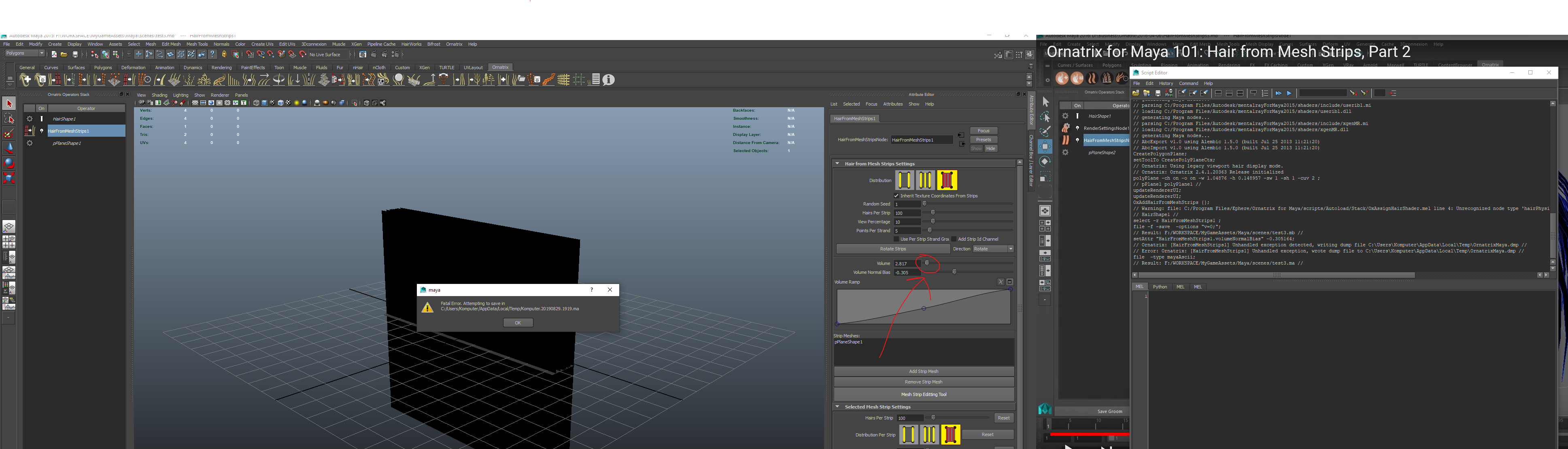Click the HairFromMeshStrips operator icon in stack
Screen dimensions: 1568x449
pos(29,131)
